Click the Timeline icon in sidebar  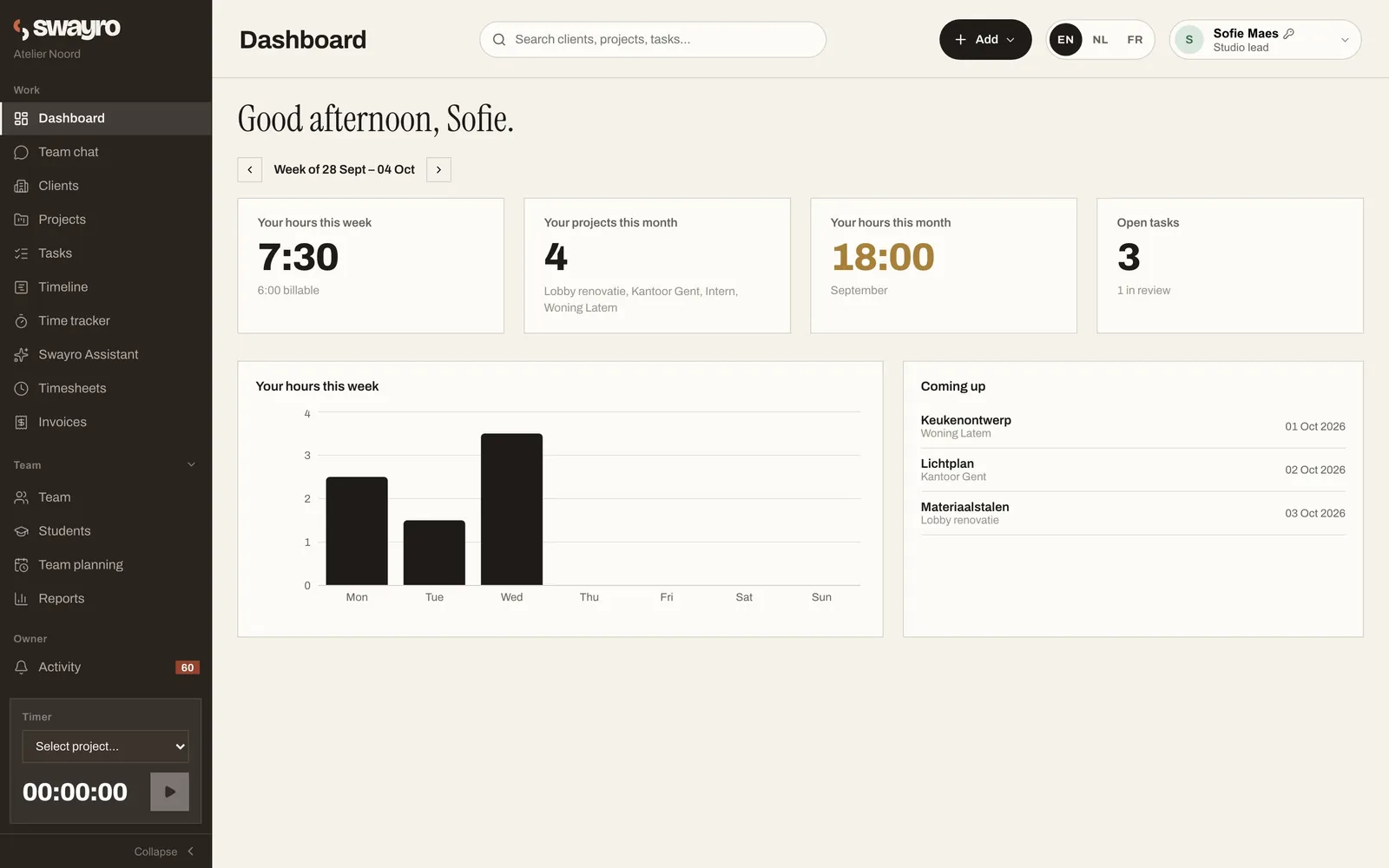pyautogui.click(x=21, y=287)
